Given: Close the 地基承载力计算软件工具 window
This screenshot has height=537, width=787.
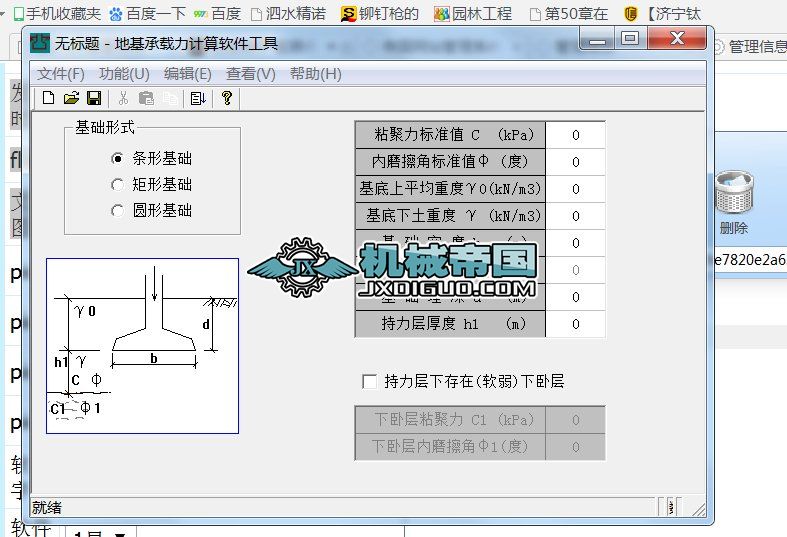Looking at the screenshot, I should tap(677, 39).
